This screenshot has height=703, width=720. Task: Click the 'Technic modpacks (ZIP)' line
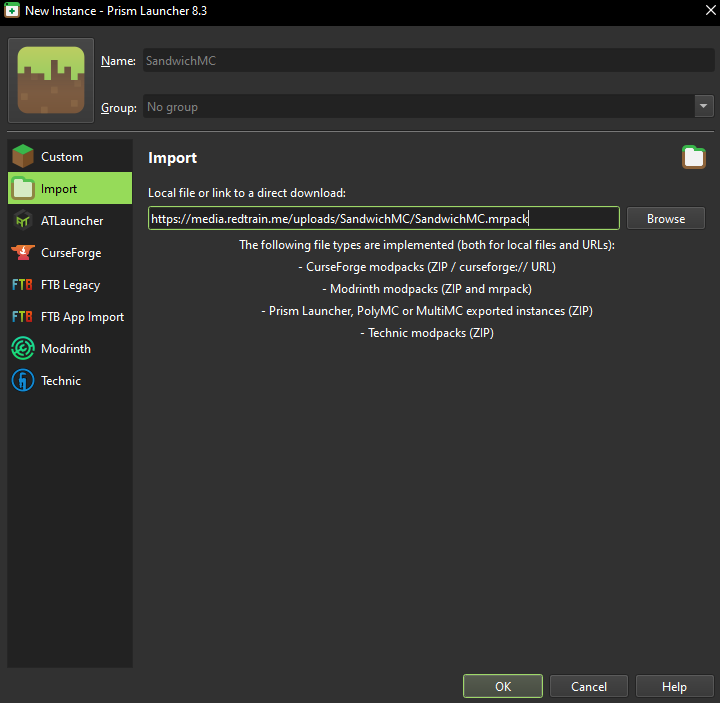[427, 333]
